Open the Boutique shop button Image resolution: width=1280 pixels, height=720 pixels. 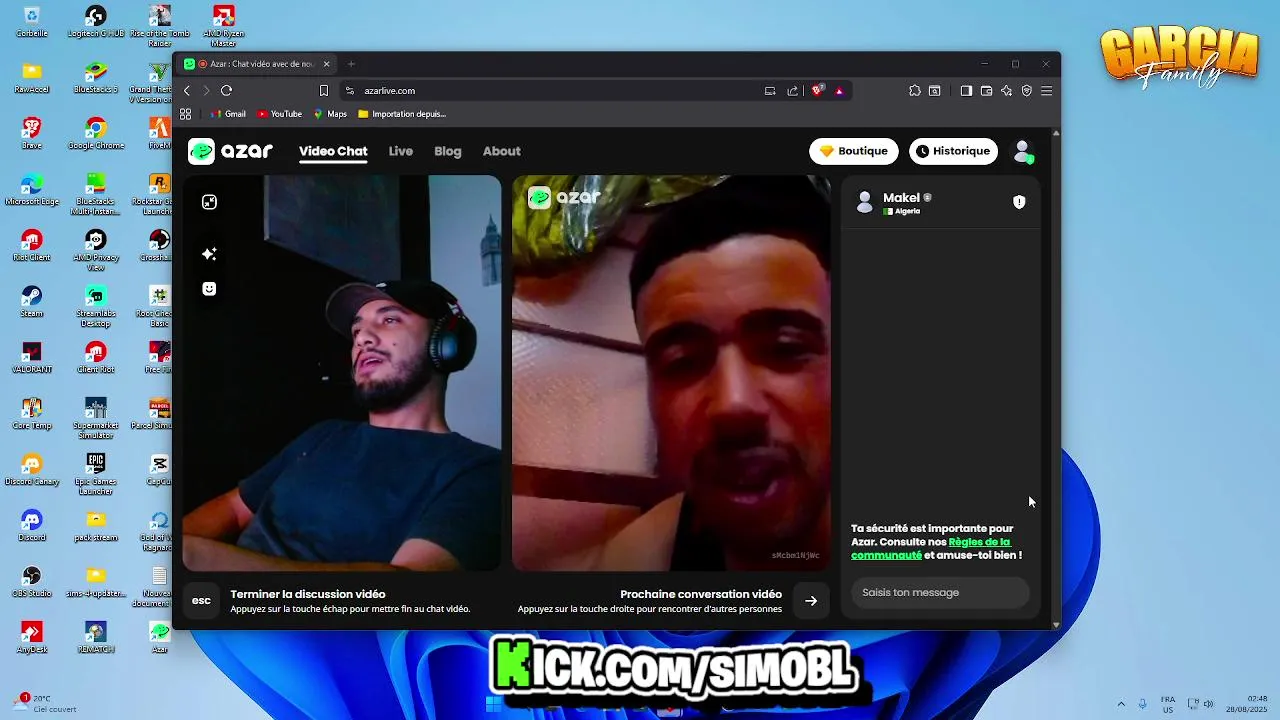click(x=853, y=151)
